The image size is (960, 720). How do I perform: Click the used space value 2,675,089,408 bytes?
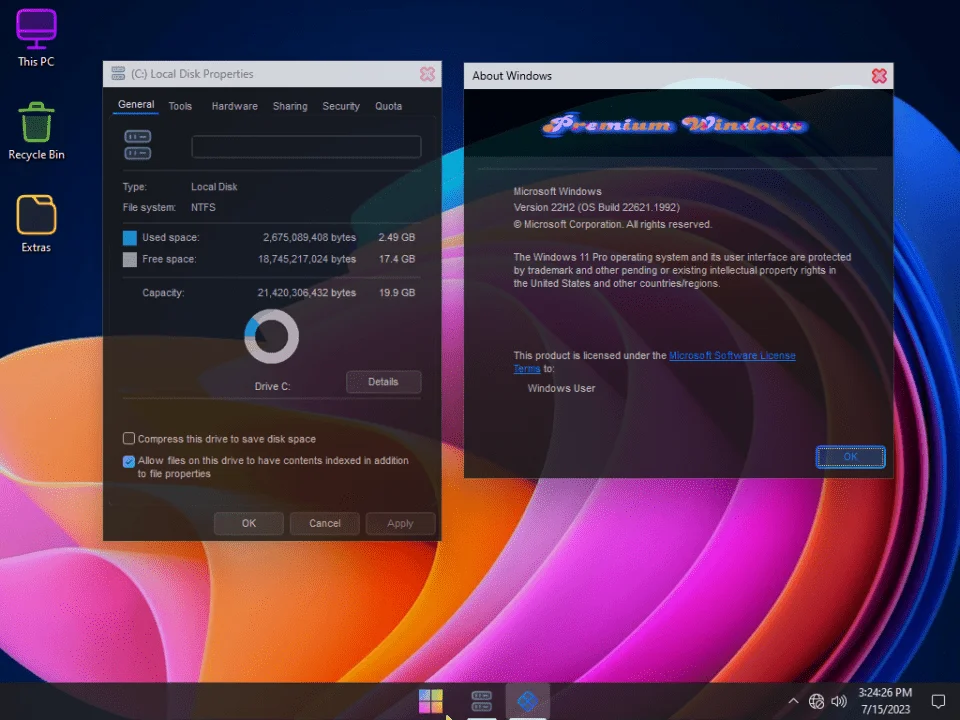click(x=309, y=238)
